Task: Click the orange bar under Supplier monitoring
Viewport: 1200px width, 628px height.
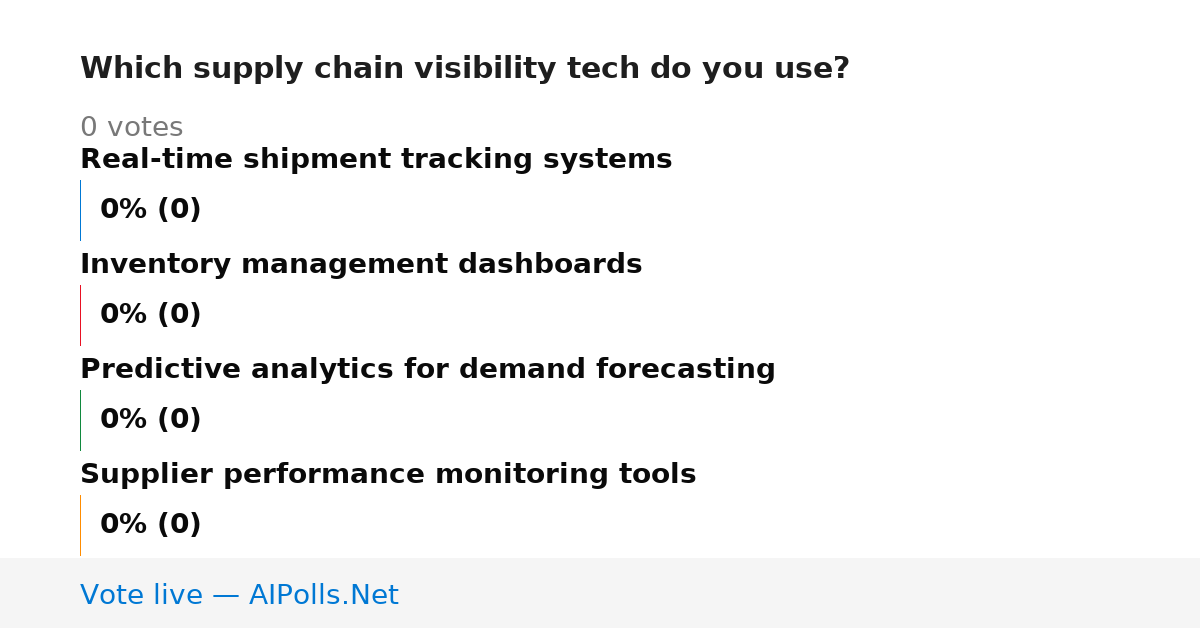Action: coord(80,525)
